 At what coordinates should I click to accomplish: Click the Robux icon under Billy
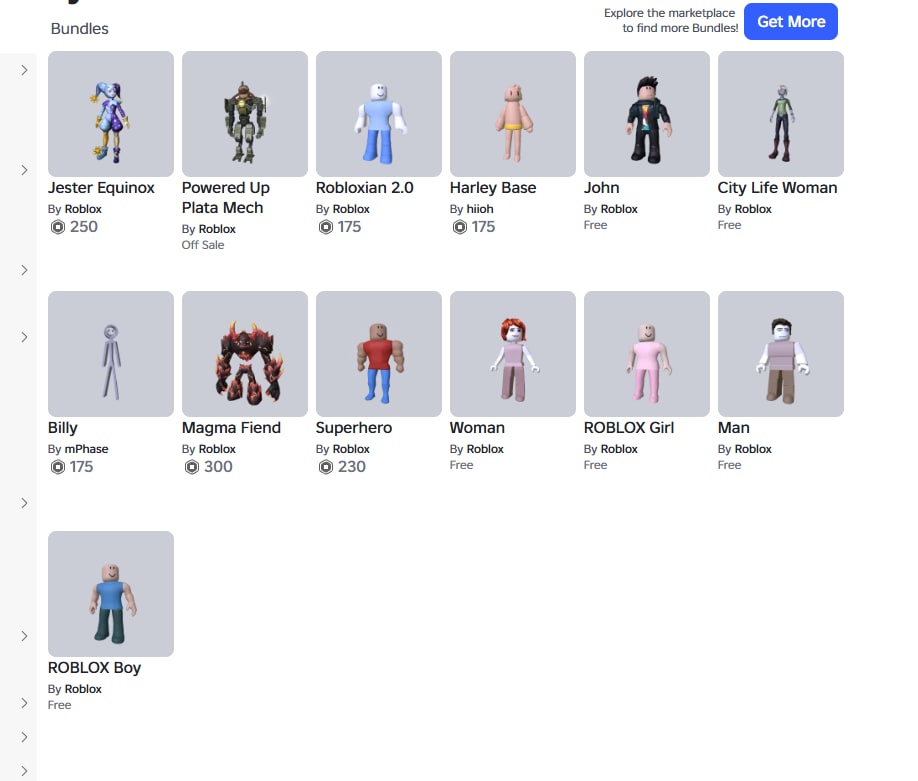click(57, 467)
